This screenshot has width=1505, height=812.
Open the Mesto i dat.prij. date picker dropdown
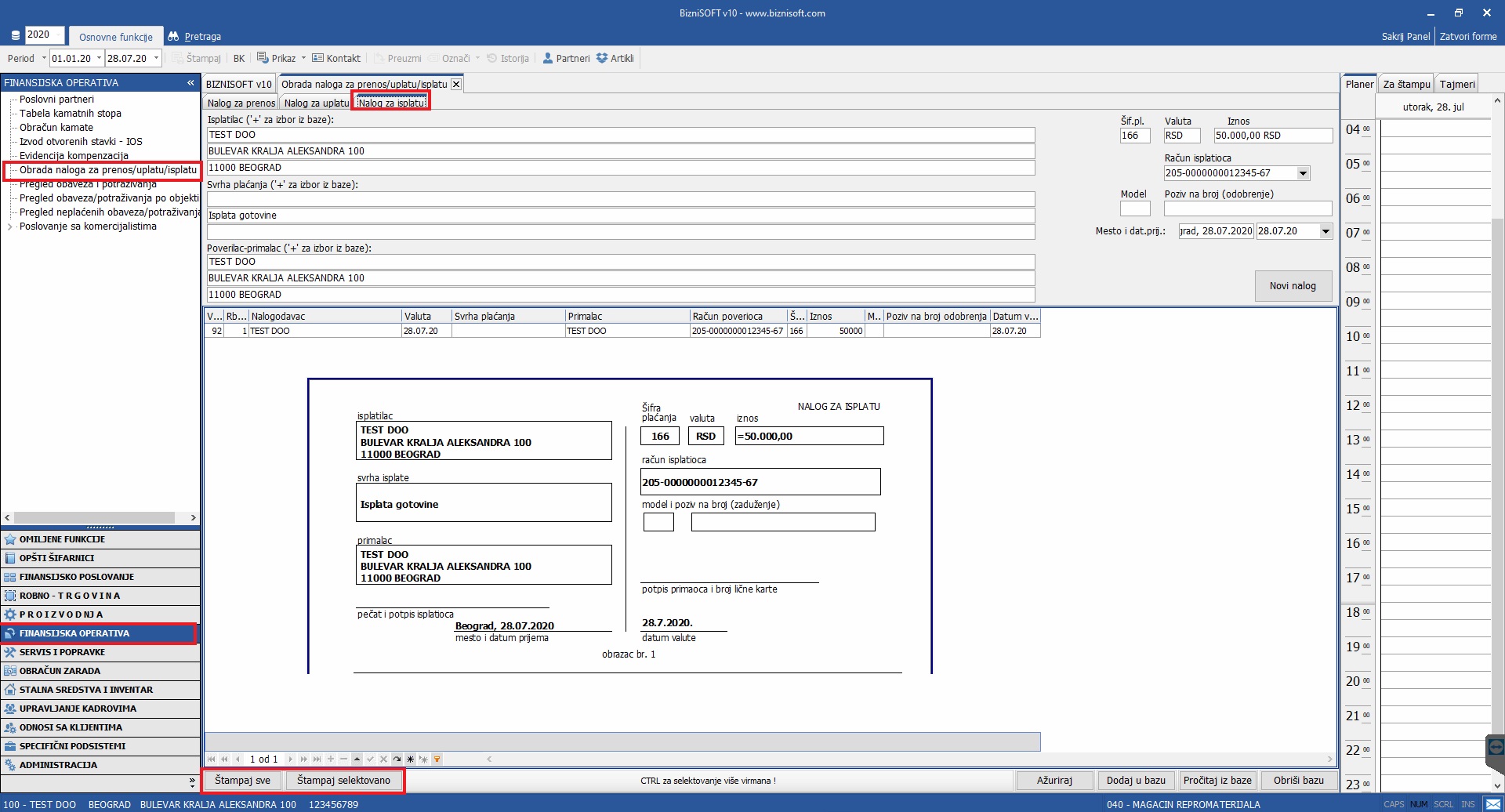click(1325, 231)
